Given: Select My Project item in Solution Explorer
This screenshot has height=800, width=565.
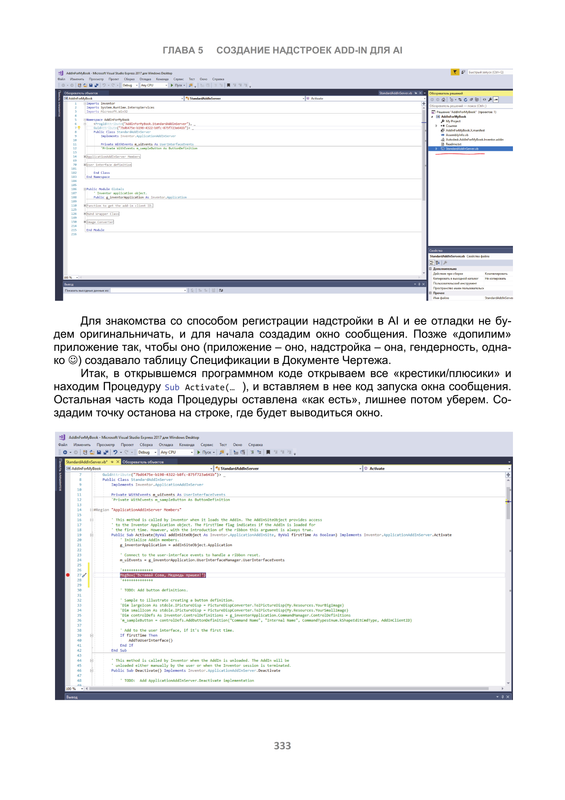Looking at the screenshot, I should pos(453,121).
